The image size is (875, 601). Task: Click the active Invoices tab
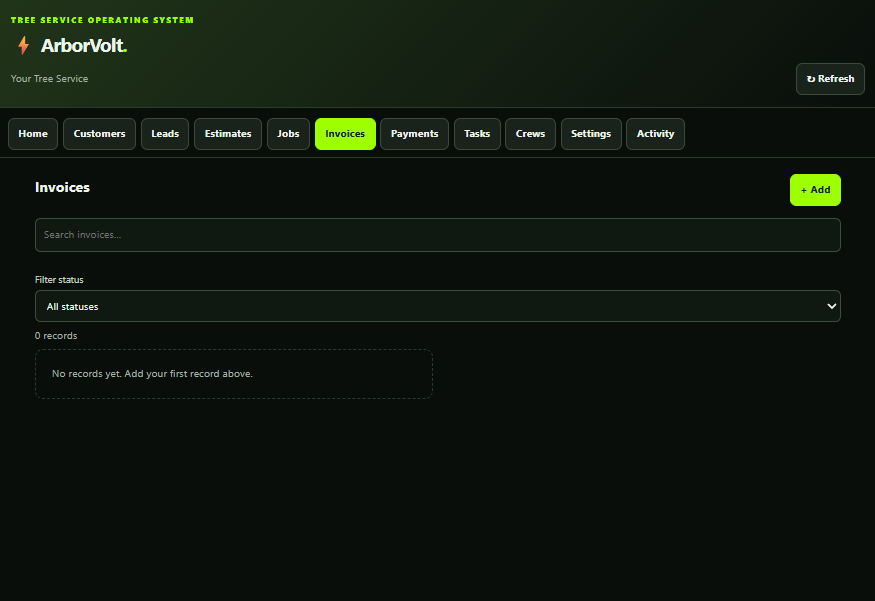pyautogui.click(x=345, y=134)
